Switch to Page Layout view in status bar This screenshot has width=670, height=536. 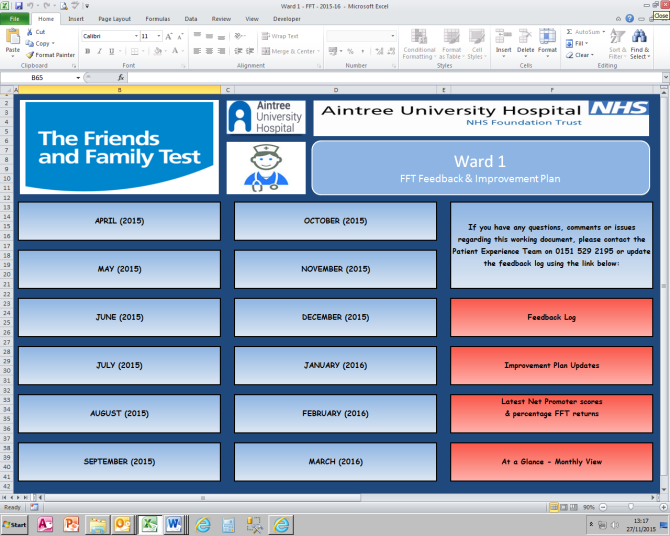(x=564, y=507)
